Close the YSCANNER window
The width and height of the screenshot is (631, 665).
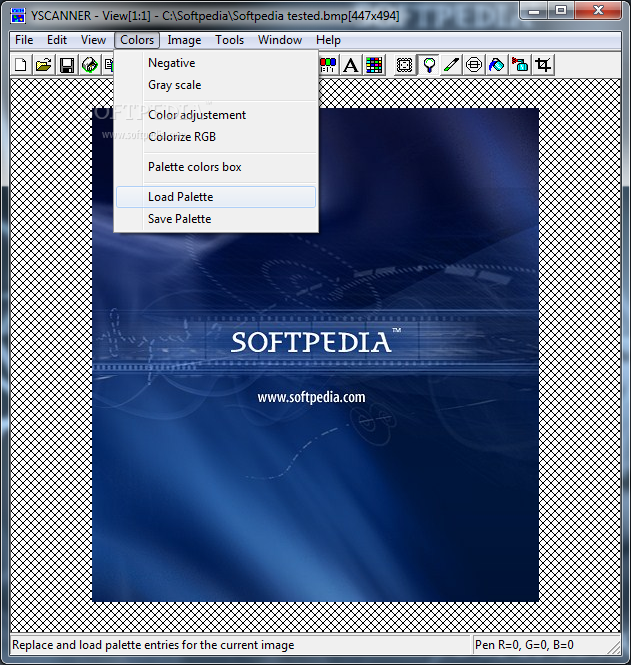point(598,11)
